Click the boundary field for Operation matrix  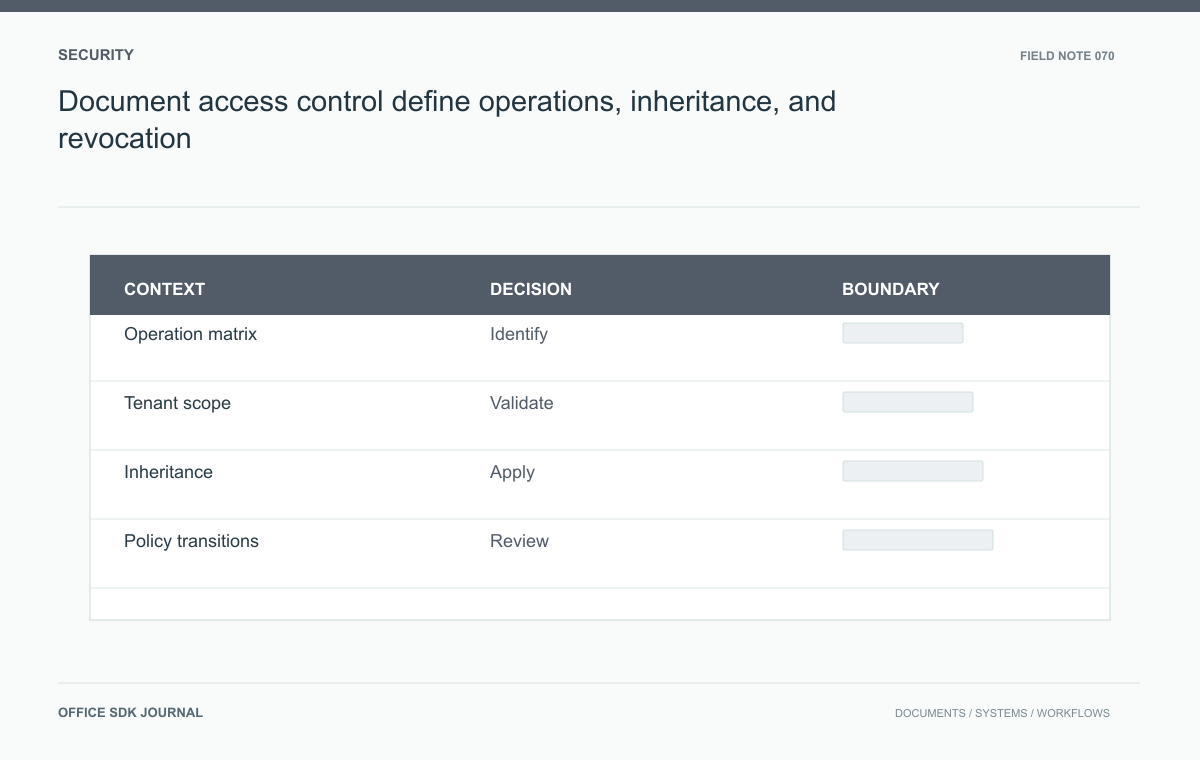(x=903, y=333)
